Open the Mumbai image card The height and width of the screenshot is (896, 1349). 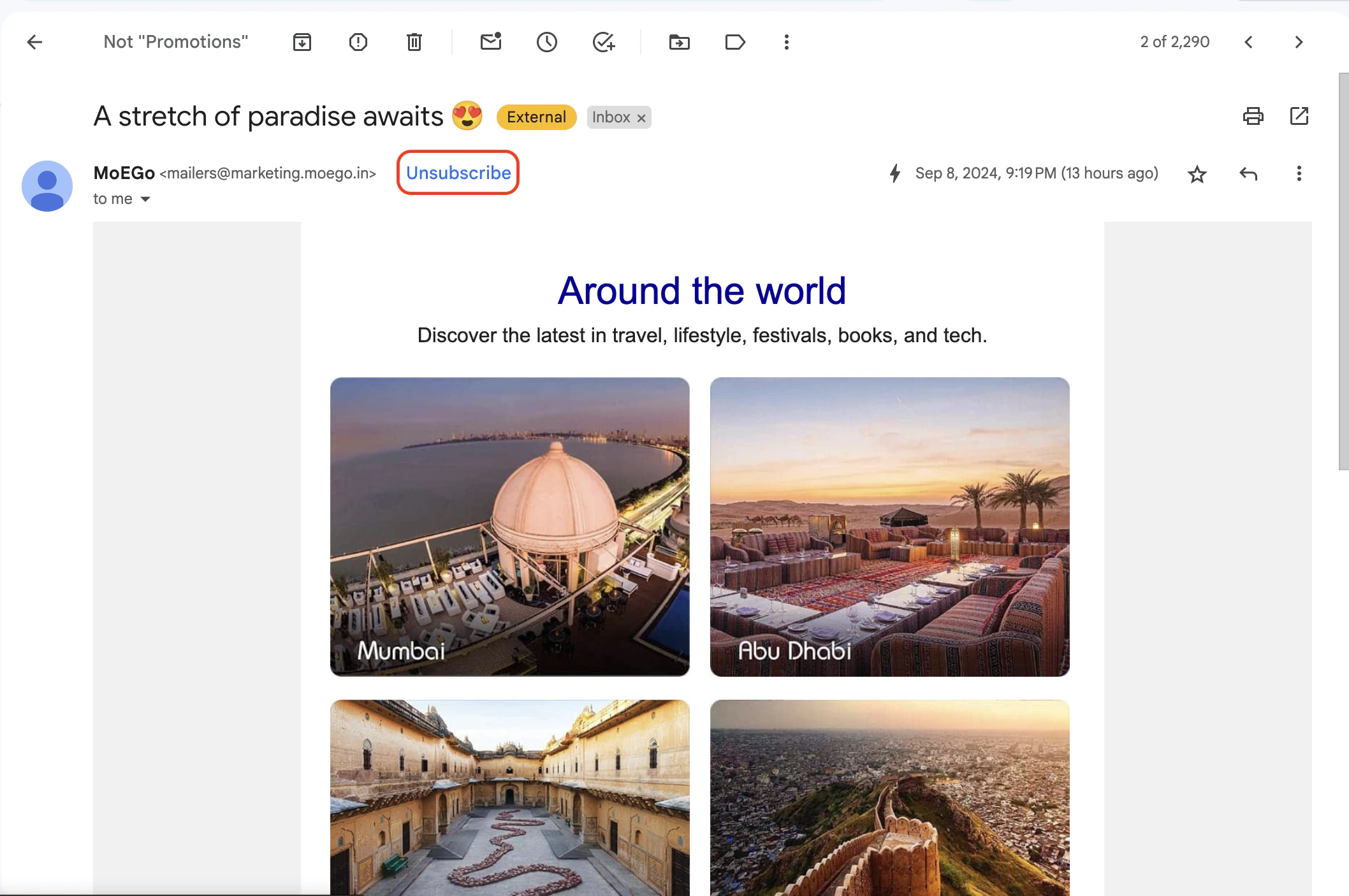point(509,526)
